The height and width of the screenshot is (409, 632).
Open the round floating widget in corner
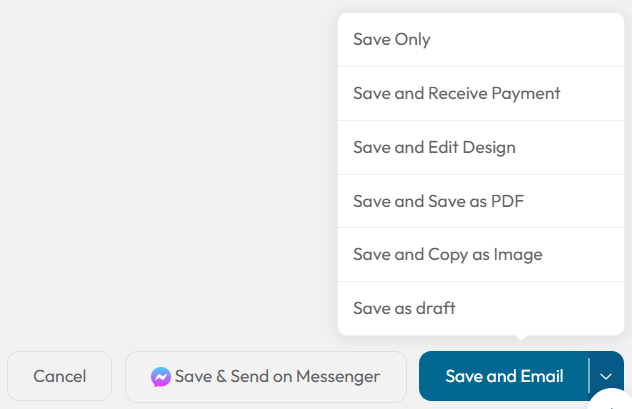coord(612,401)
